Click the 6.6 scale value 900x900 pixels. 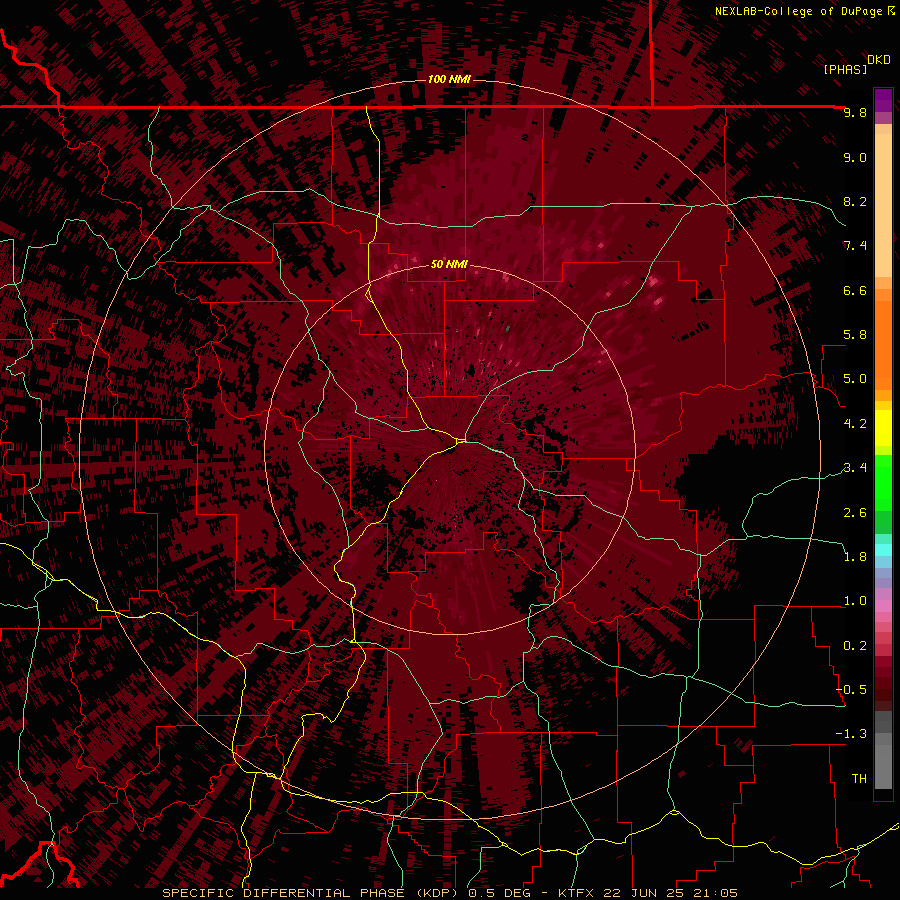click(x=855, y=290)
